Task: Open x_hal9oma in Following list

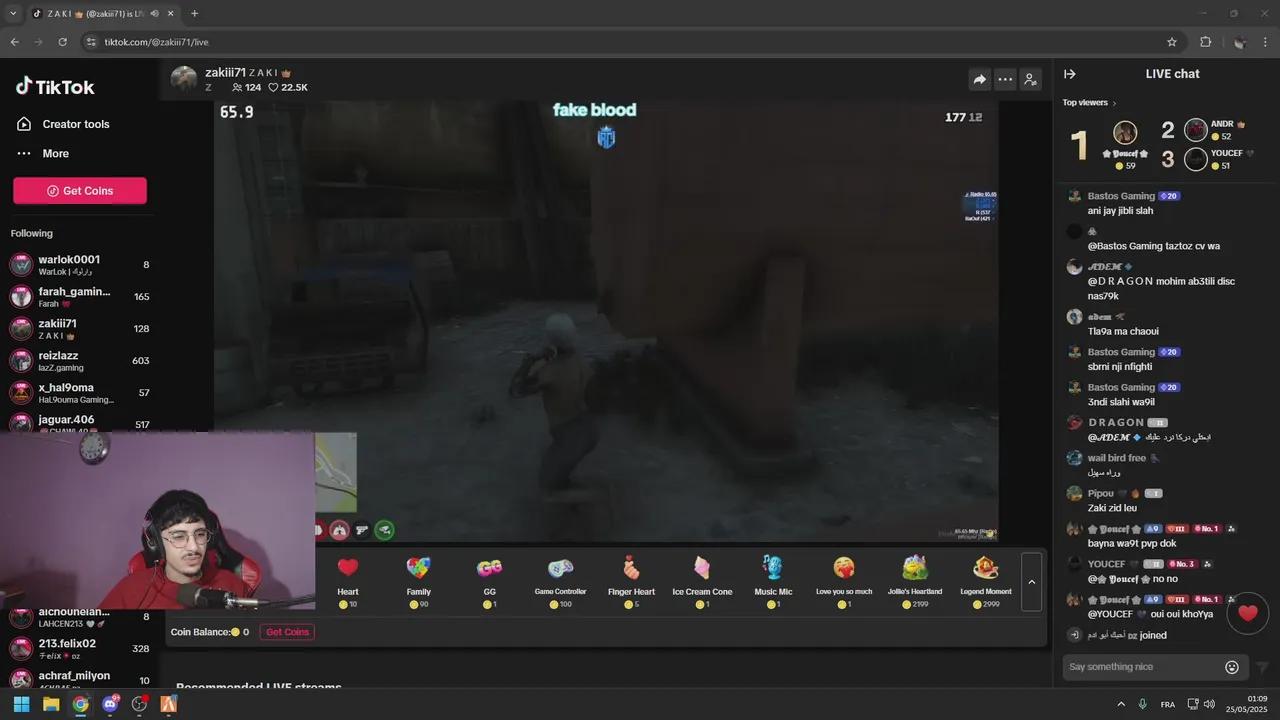Action: click(80, 393)
